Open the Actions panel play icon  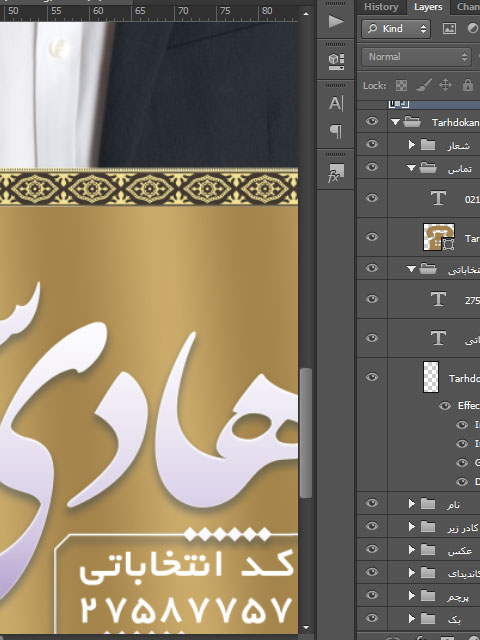click(x=336, y=22)
